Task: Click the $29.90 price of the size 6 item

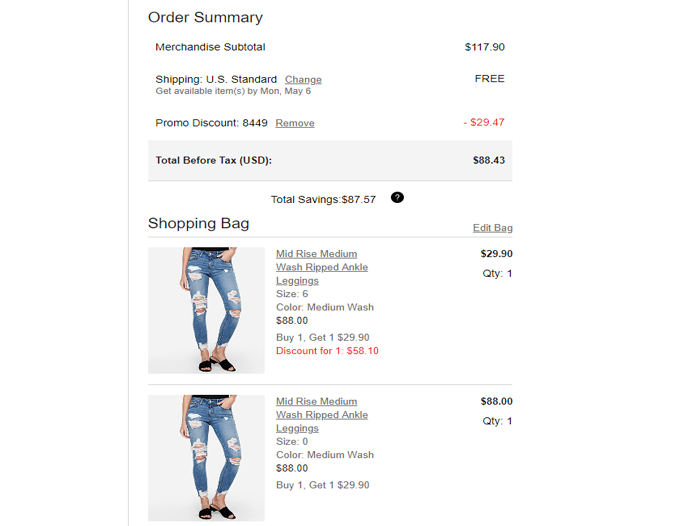Action: [x=496, y=254]
